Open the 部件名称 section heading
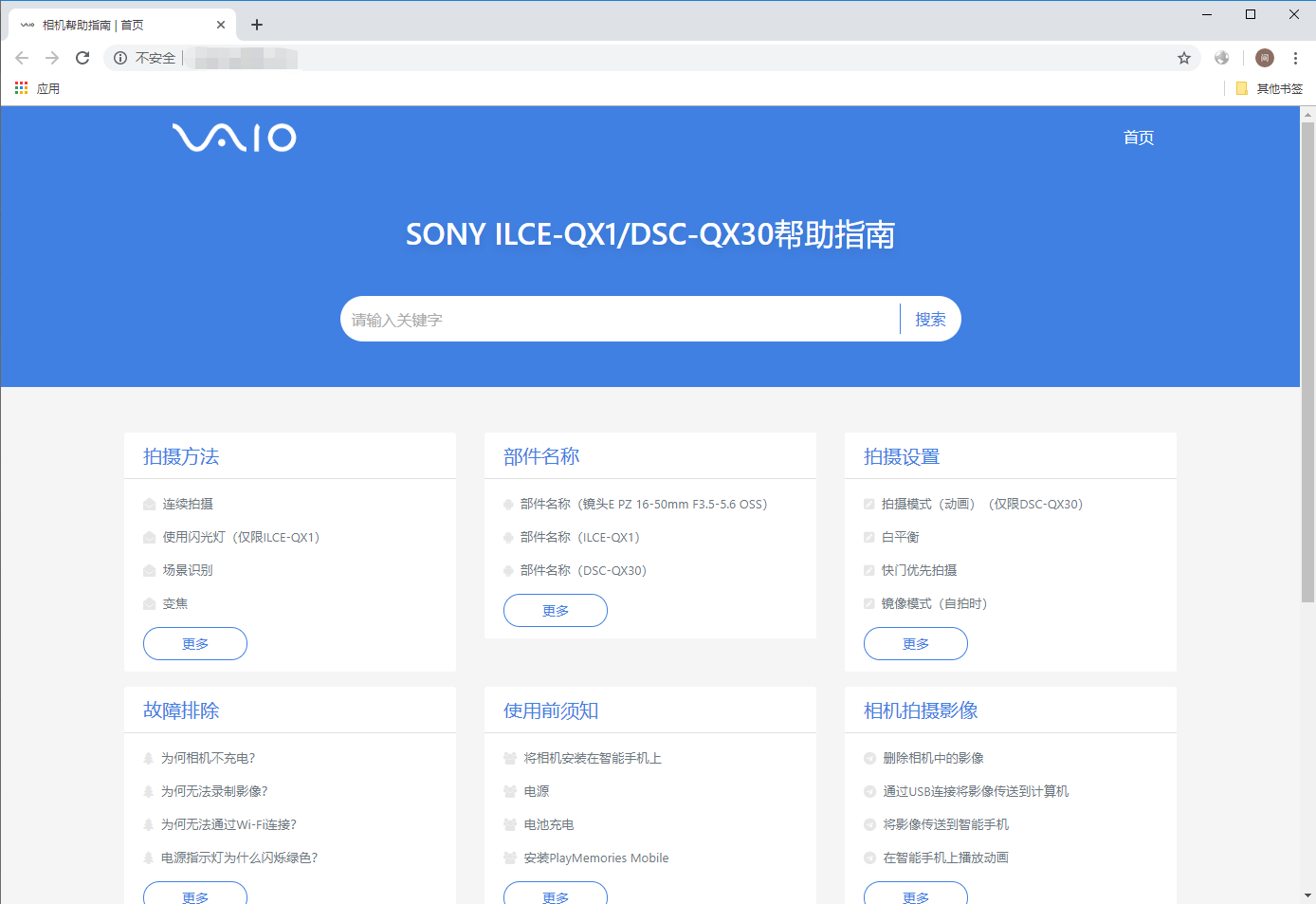1316x904 pixels. [x=541, y=457]
